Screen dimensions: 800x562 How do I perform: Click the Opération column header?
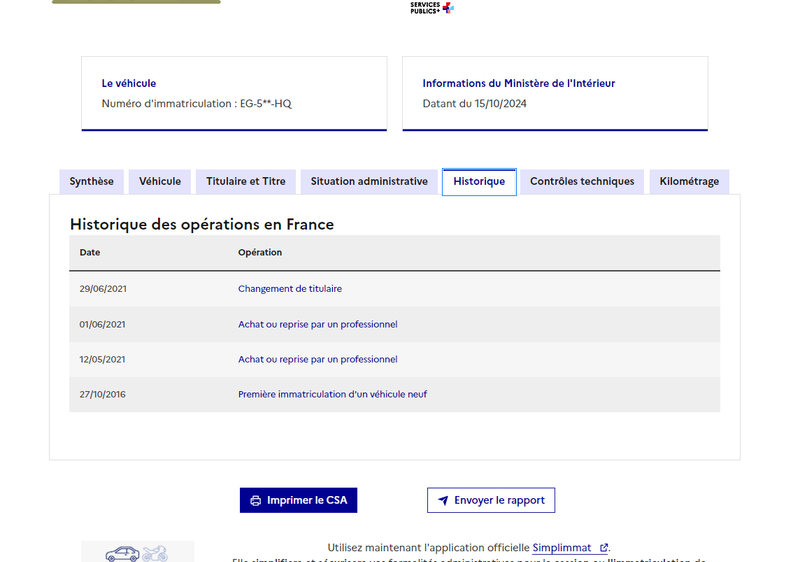(x=260, y=252)
